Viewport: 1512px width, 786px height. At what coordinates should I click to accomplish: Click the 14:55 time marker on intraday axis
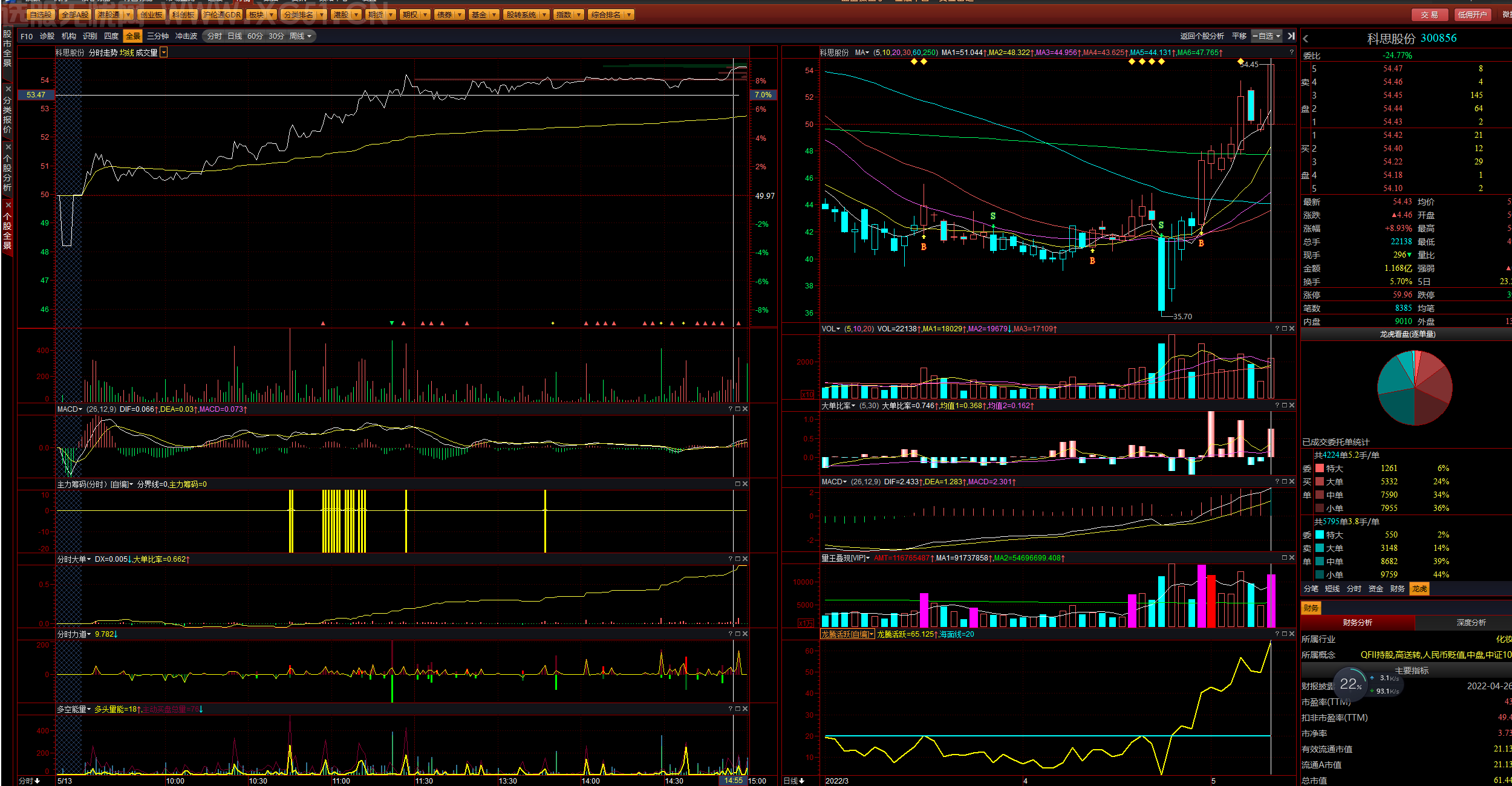(734, 781)
